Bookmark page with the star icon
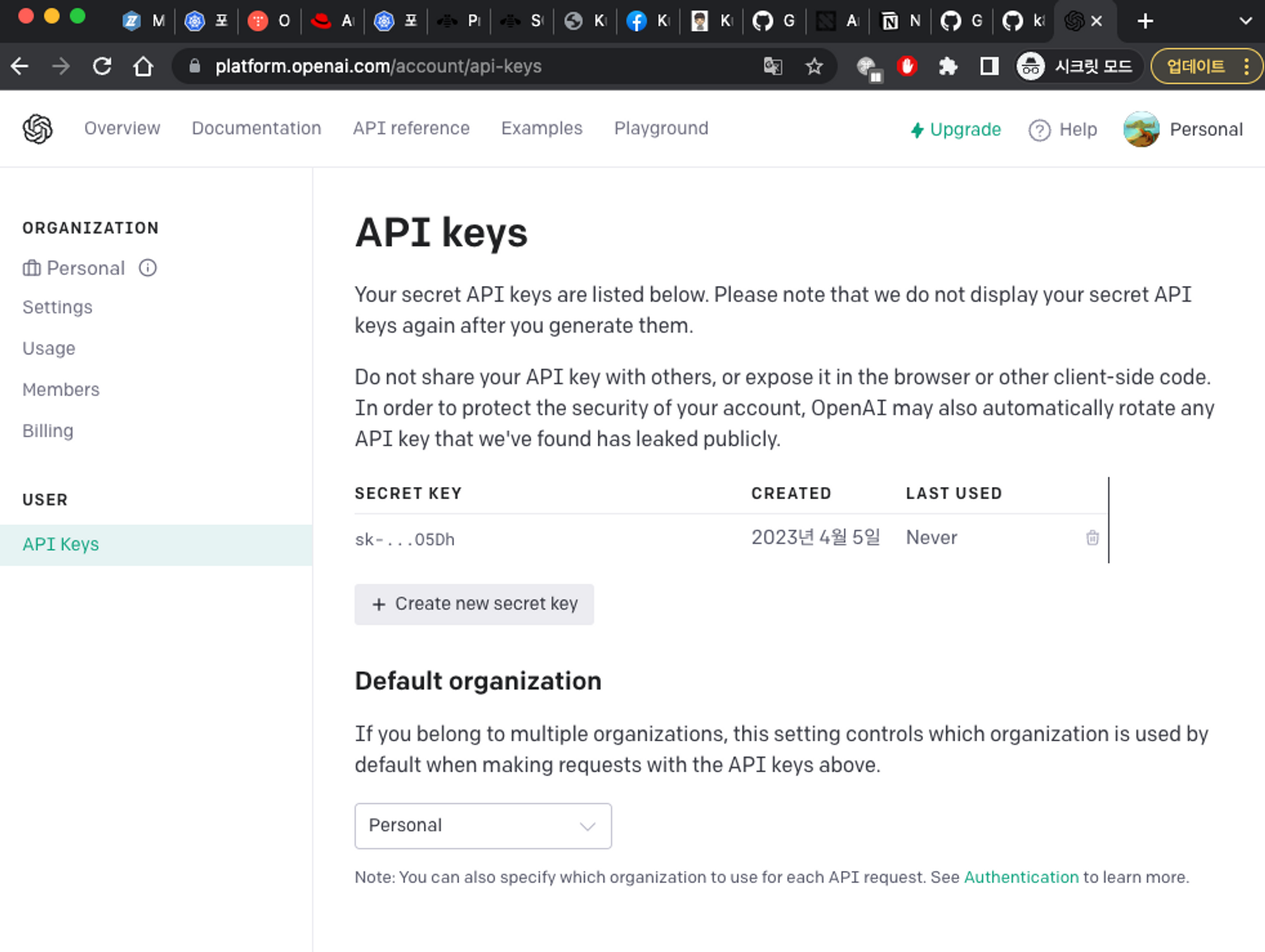 click(x=814, y=66)
